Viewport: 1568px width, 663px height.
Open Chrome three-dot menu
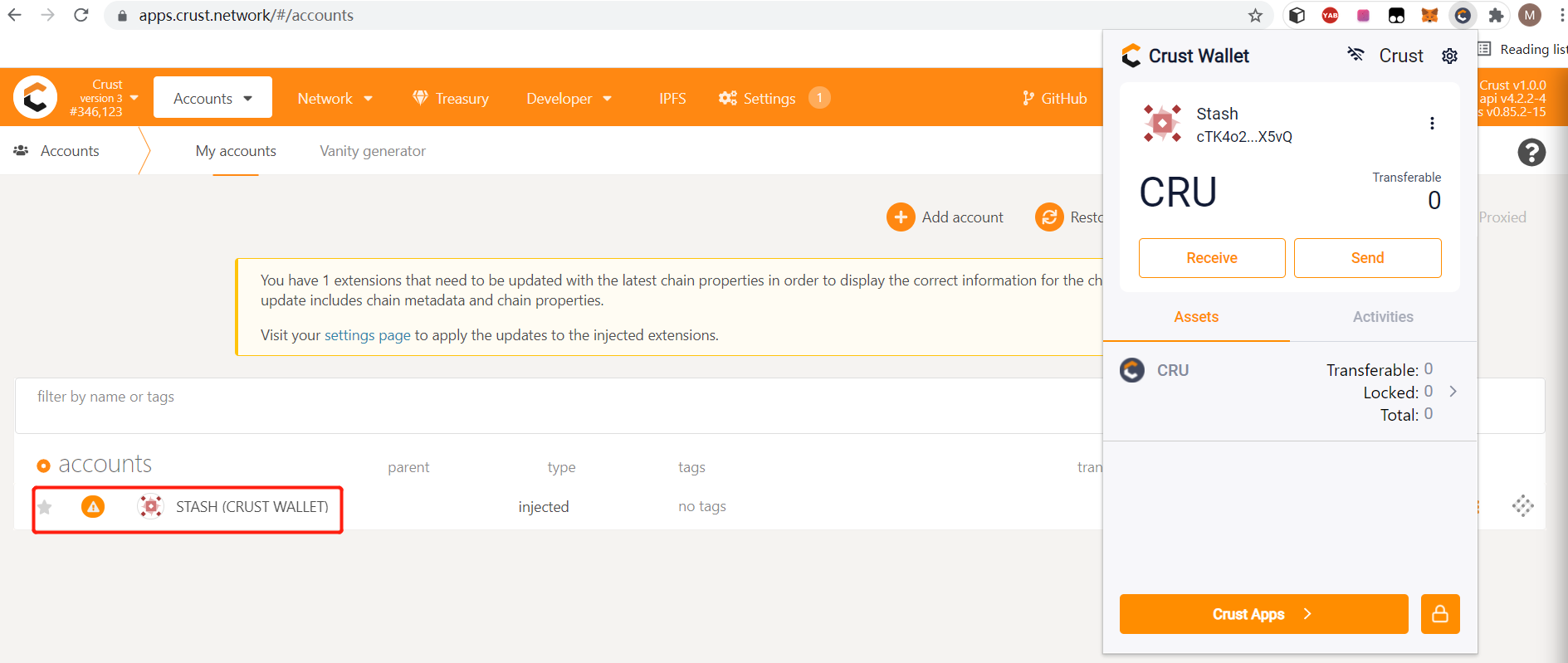(1561, 15)
